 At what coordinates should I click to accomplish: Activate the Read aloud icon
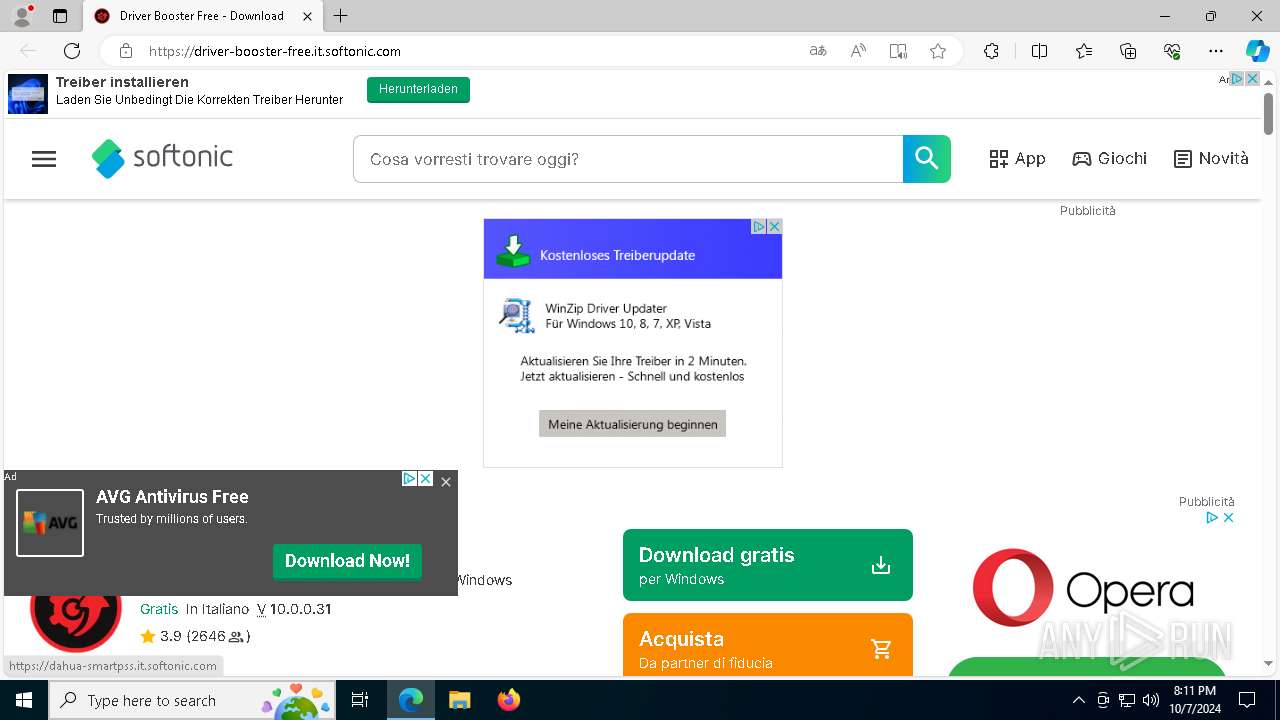click(858, 51)
